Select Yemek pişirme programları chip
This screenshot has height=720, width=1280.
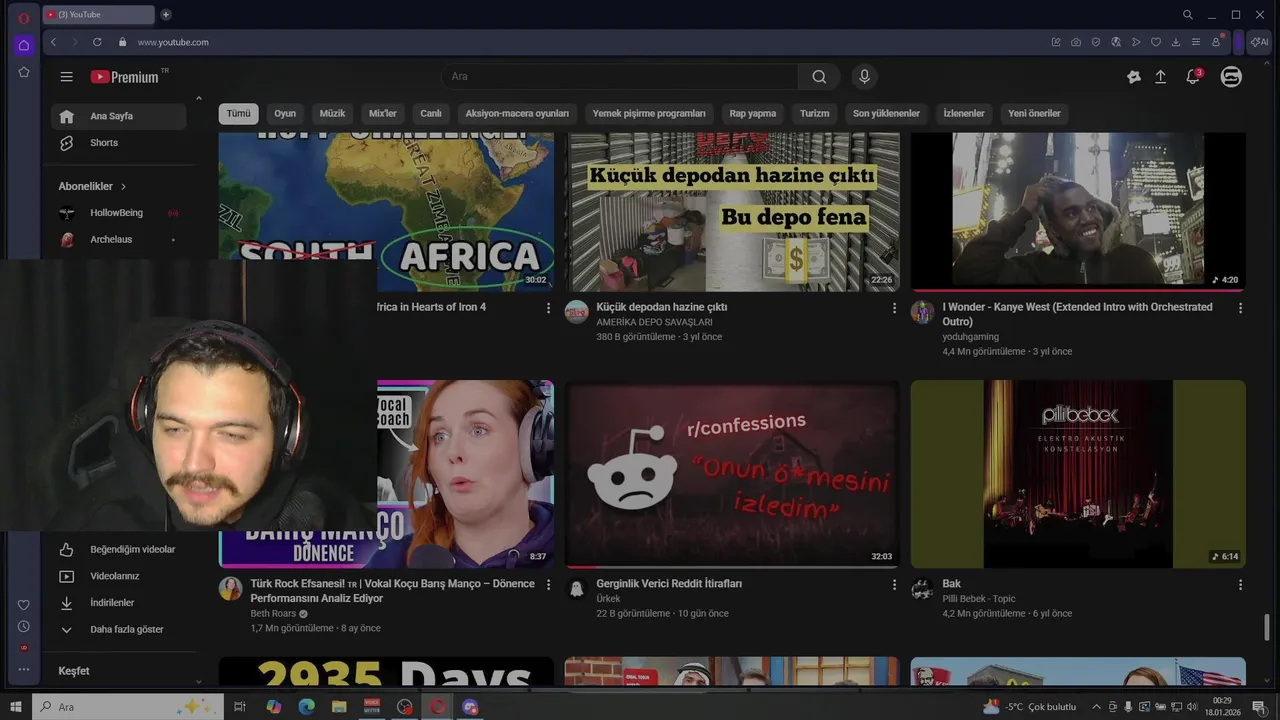click(x=649, y=114)
